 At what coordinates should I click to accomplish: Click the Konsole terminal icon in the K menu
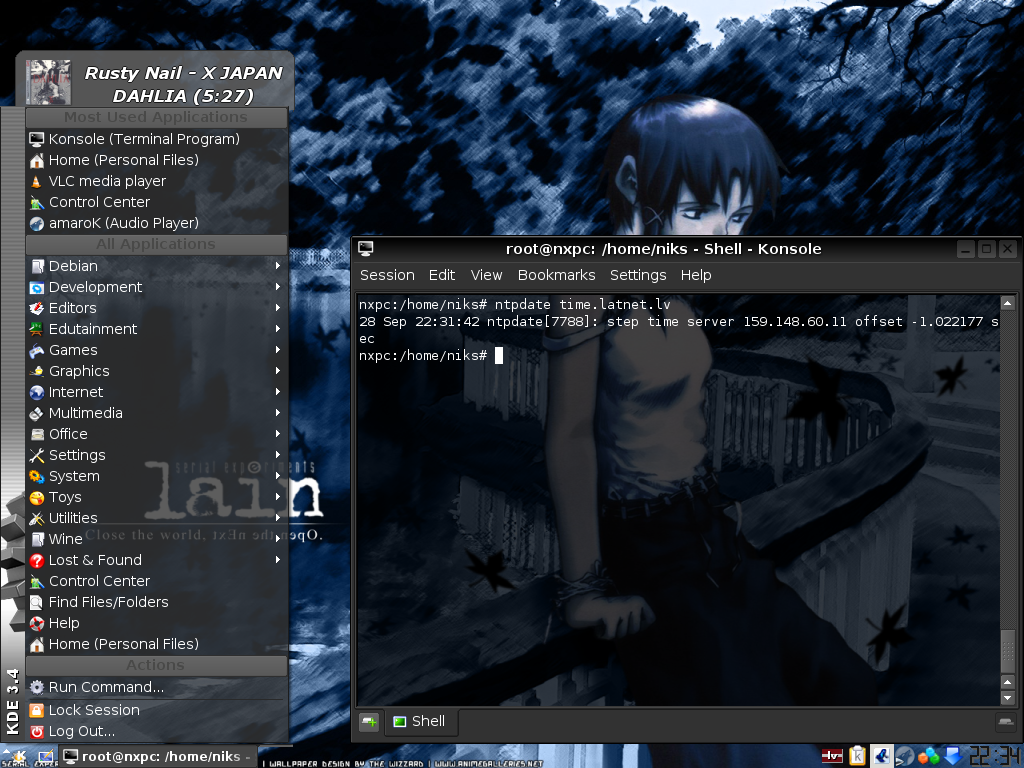[x=37, y=139]
